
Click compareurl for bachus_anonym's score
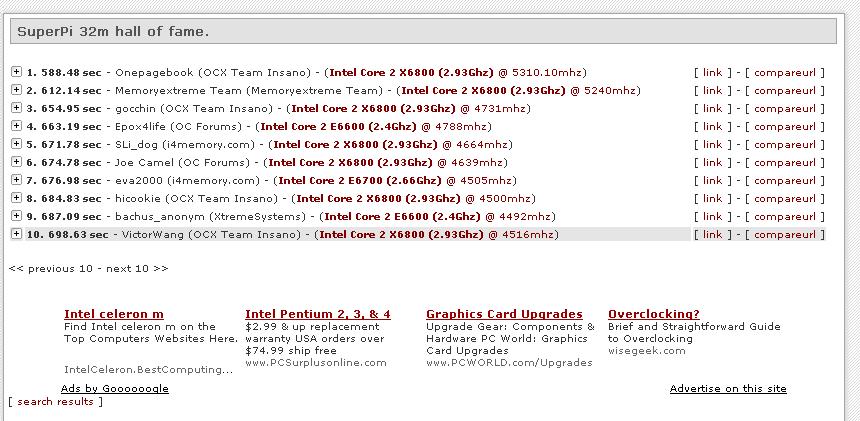pos(785,217)
